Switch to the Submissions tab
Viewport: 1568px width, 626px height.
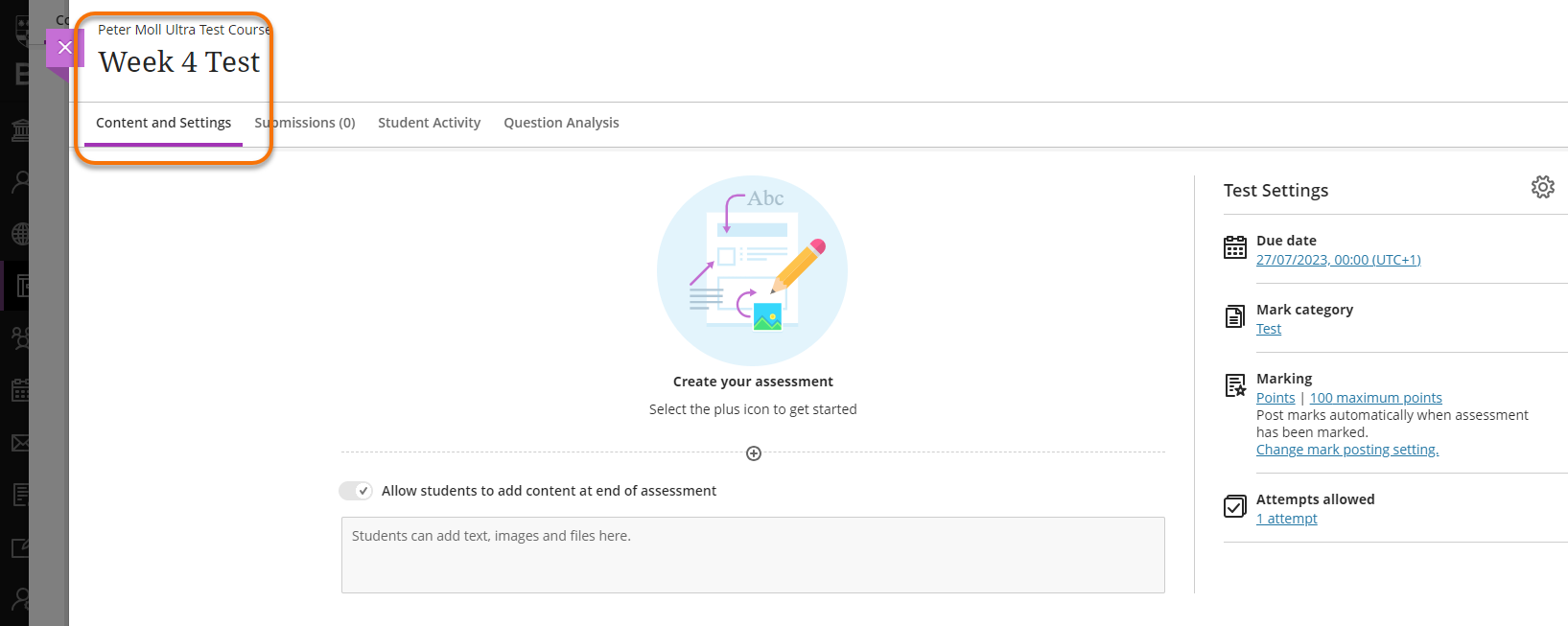[x=305, y=123]
